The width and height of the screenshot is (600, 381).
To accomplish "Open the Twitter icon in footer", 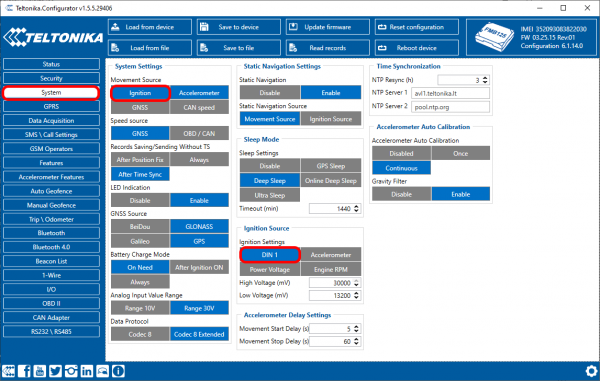I will click(x=55, y=371).
